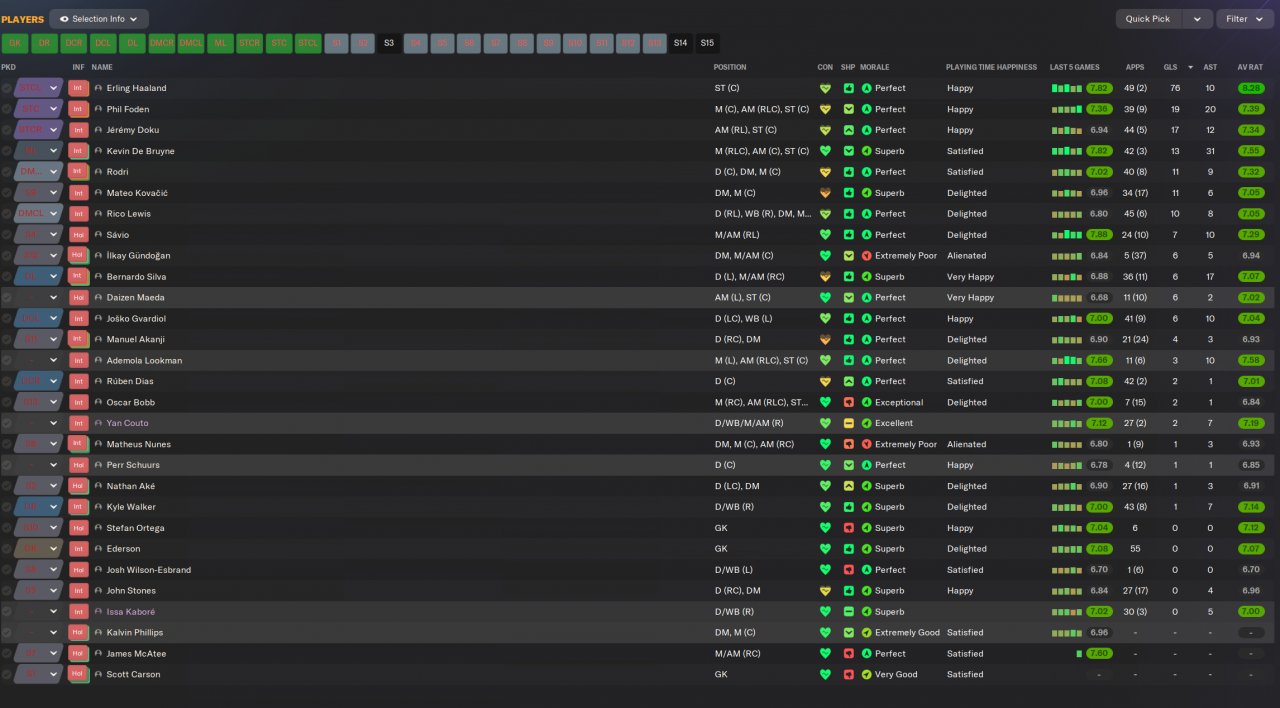
Task: Click morale icon for Kalvin Phillips
Action: (867, 632)
